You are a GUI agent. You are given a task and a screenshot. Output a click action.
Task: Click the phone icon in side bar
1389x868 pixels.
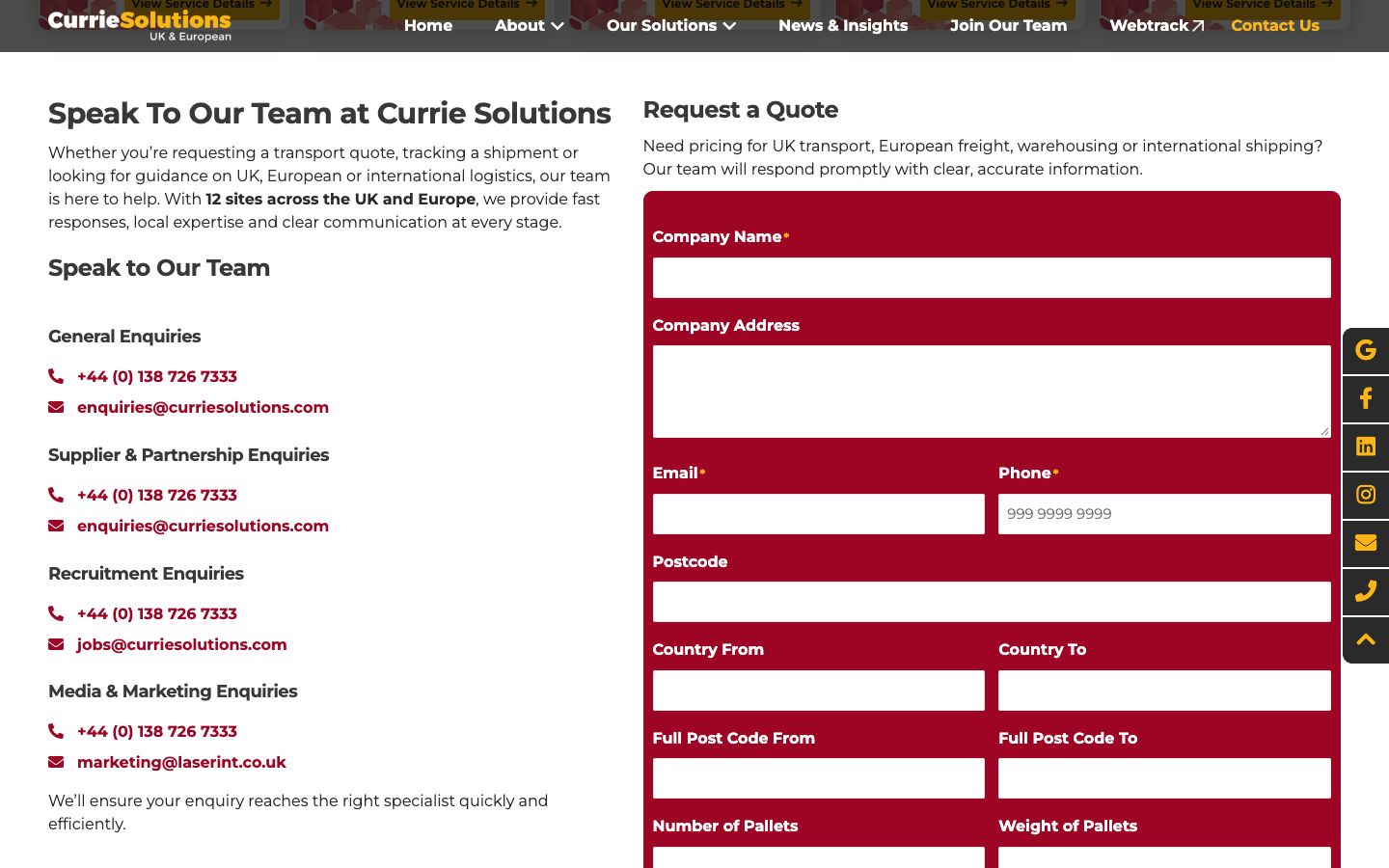click(x=1366, y=591)
